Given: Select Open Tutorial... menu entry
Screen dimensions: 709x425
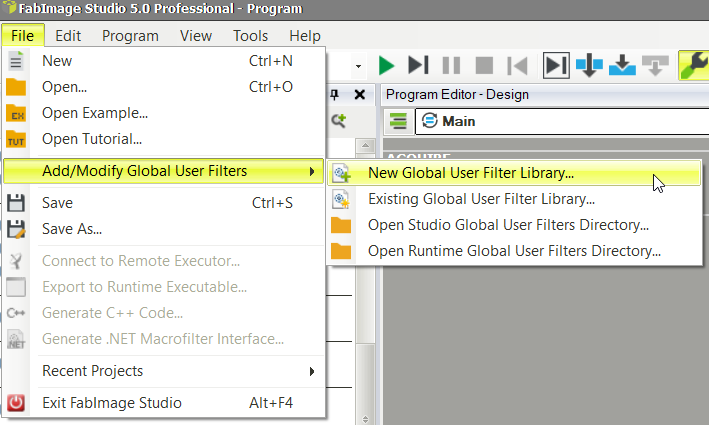Looking at the screenshot, I should pos(164,139).
